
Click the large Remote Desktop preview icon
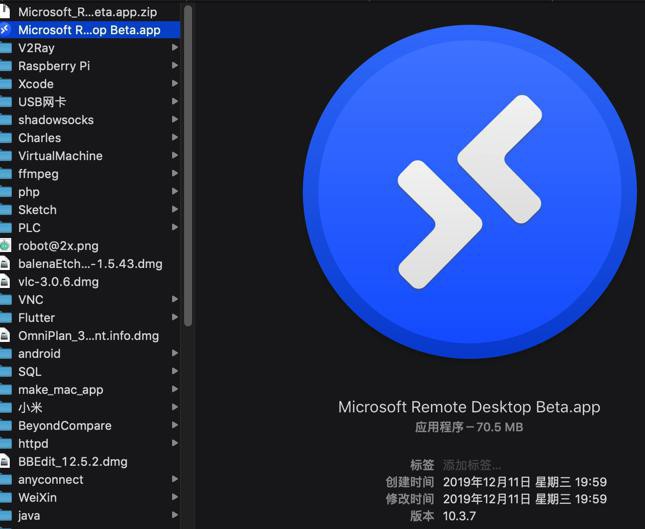(x=469, y=191)
